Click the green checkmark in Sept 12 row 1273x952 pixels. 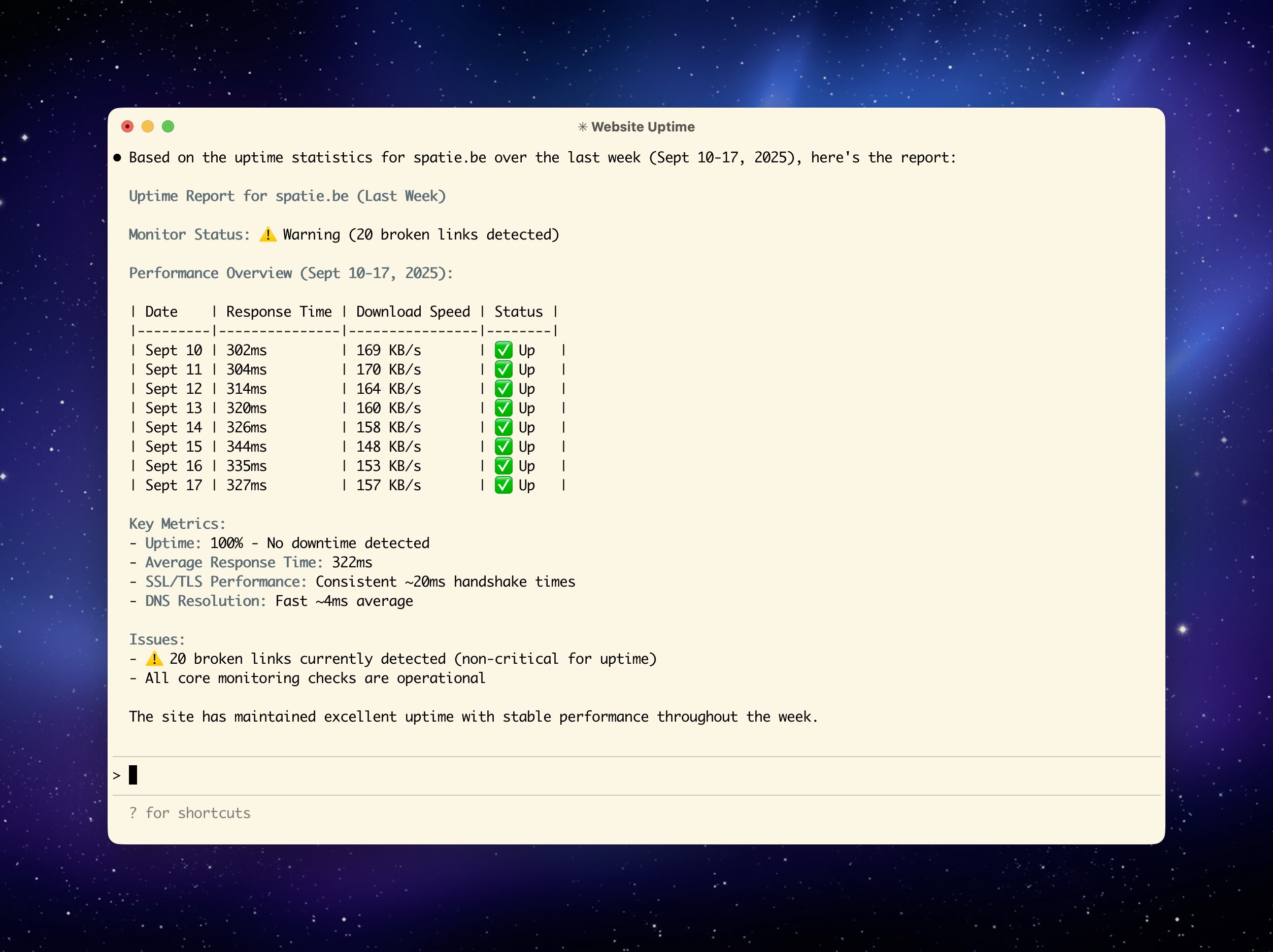point(504,389)
